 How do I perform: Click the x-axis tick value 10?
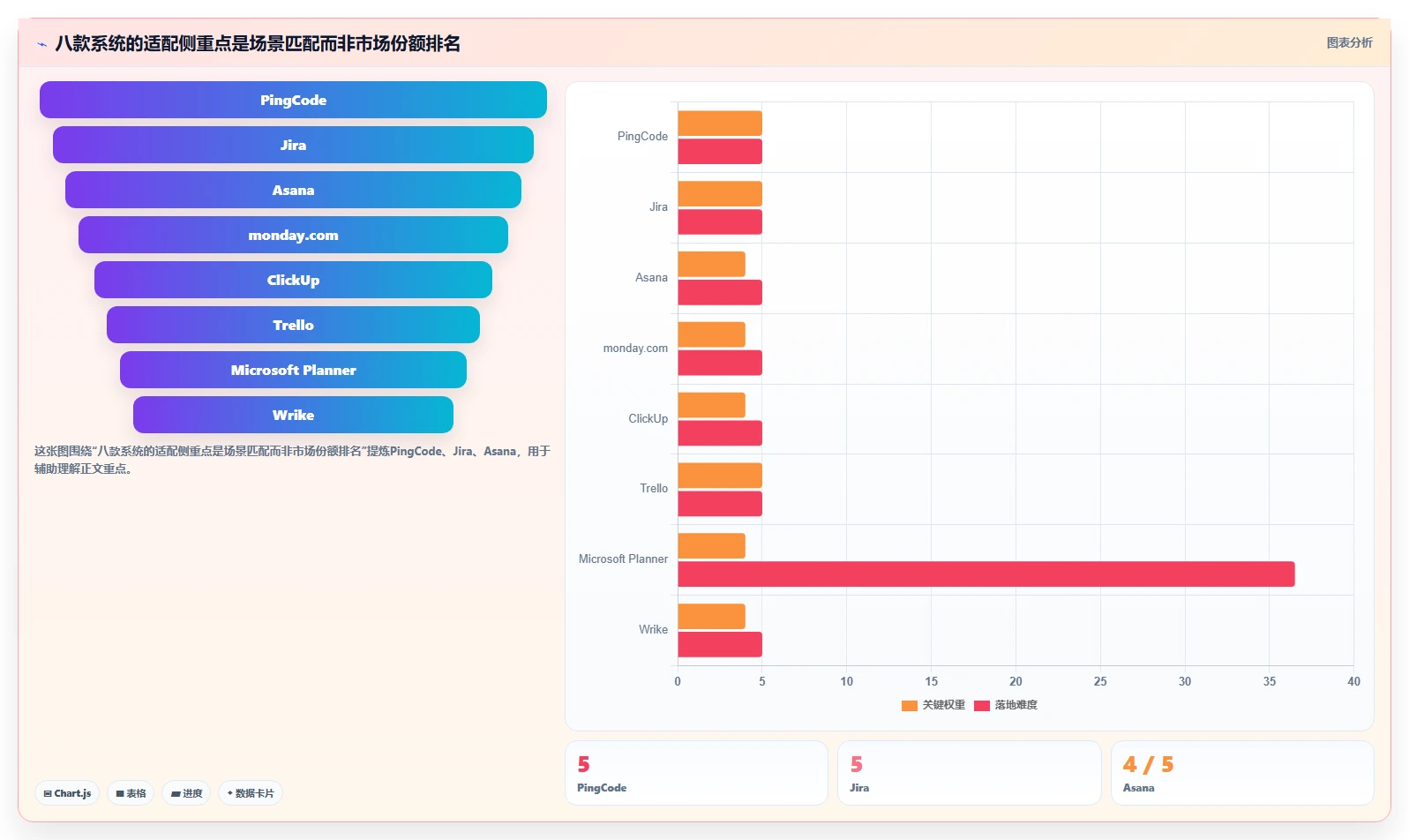(846, 682)
